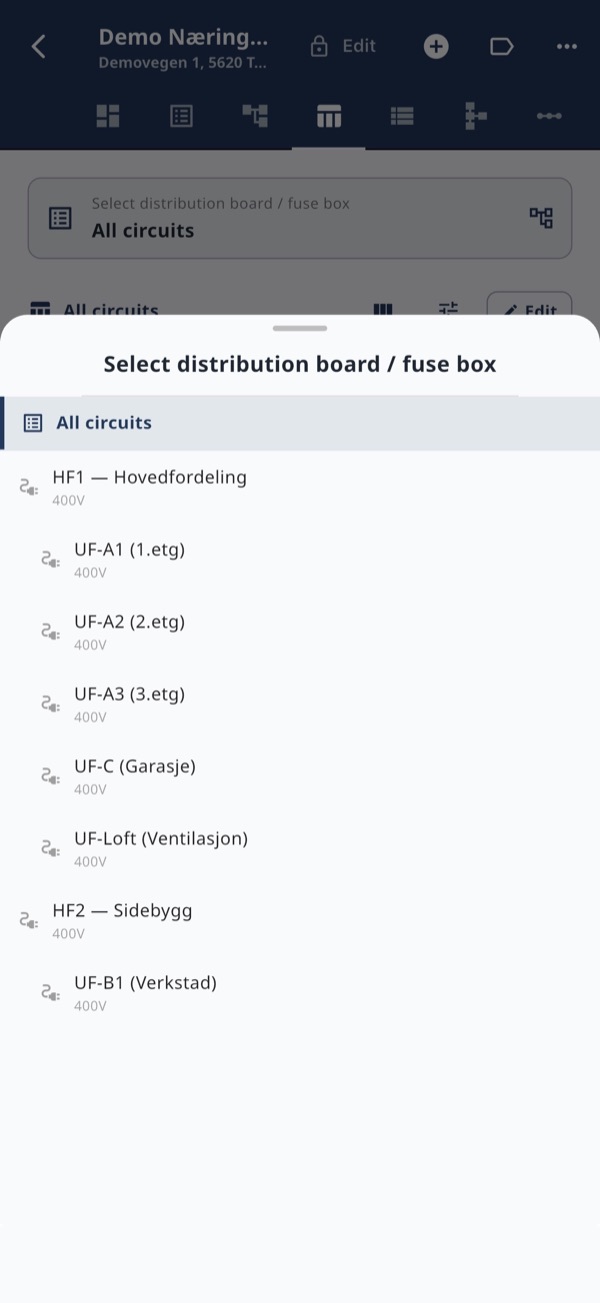Switch to the dashboard grid tab icon

click(x=108, y=116)
